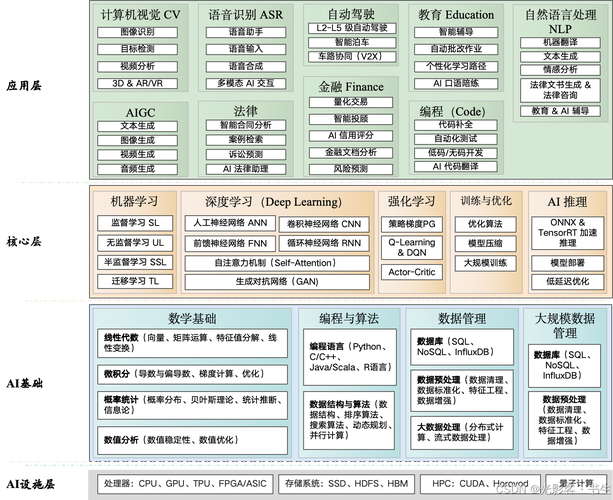Select the 个性化学习路径 box

456,66
